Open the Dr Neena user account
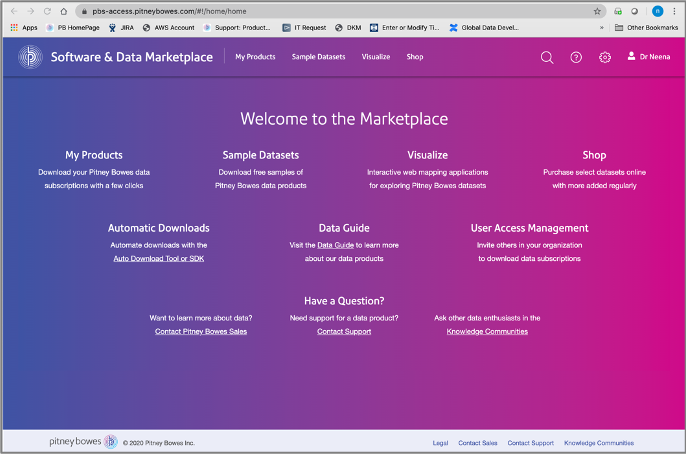 point(649,56)
